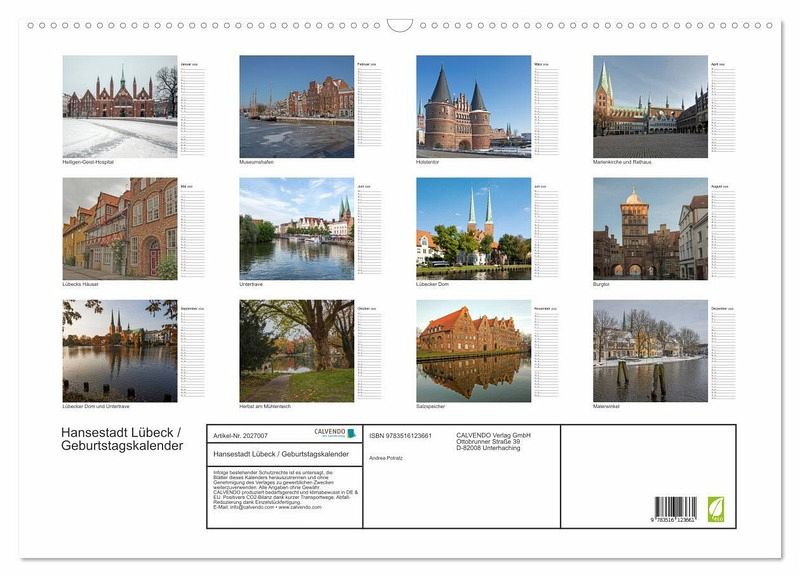
Task: Open the Herbst am Mühlenteich photo
Action: (296, 351)
